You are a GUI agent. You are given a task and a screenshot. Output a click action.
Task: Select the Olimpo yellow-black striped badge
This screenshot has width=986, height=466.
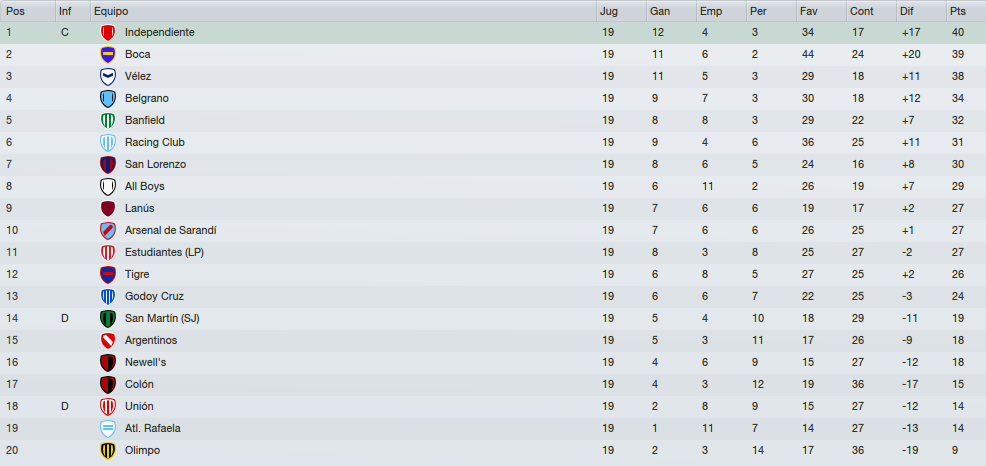108,451
